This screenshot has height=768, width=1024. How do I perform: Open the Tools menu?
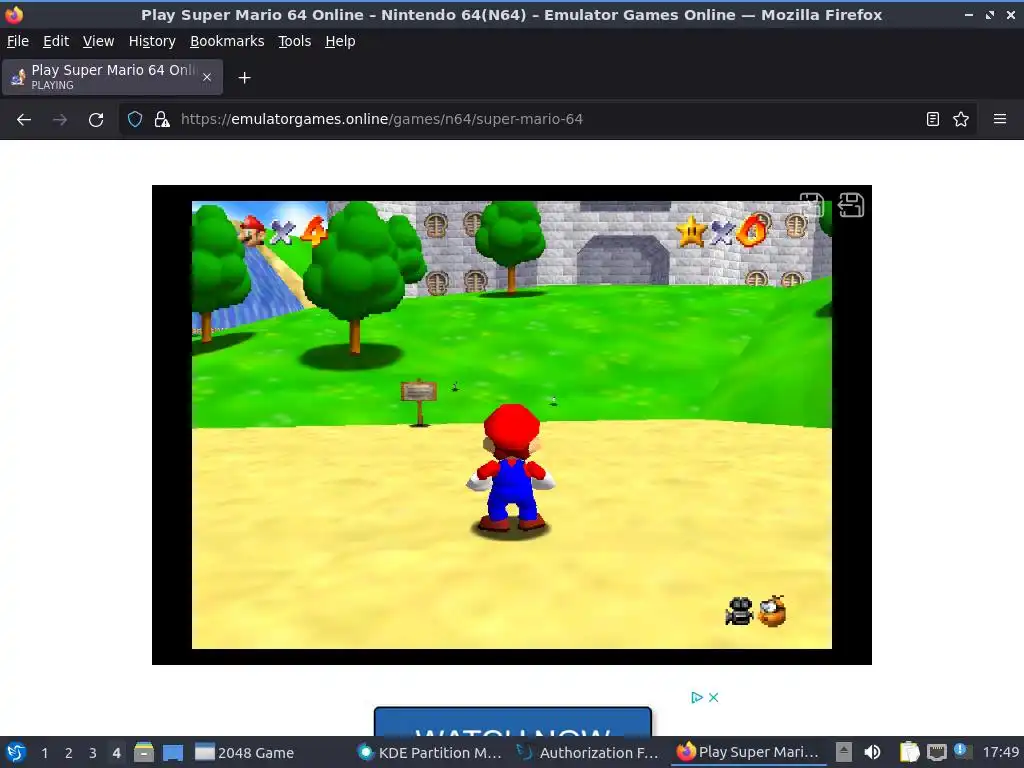(295, 41)
